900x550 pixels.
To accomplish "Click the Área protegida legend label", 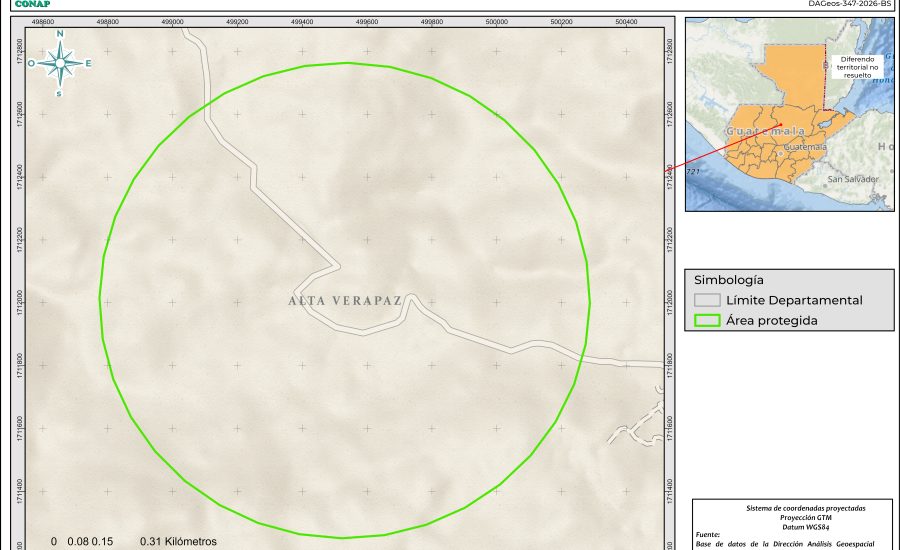I will 772,321.
